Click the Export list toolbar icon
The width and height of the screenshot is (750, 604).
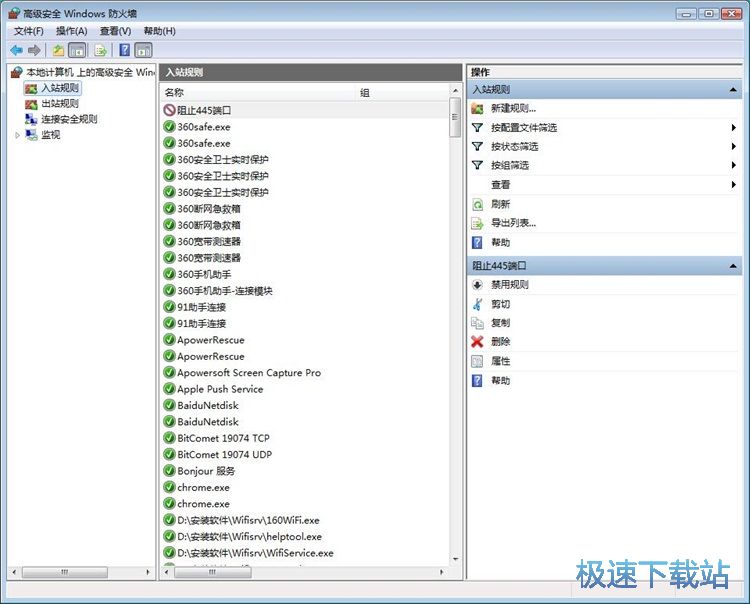coord(100,50)
